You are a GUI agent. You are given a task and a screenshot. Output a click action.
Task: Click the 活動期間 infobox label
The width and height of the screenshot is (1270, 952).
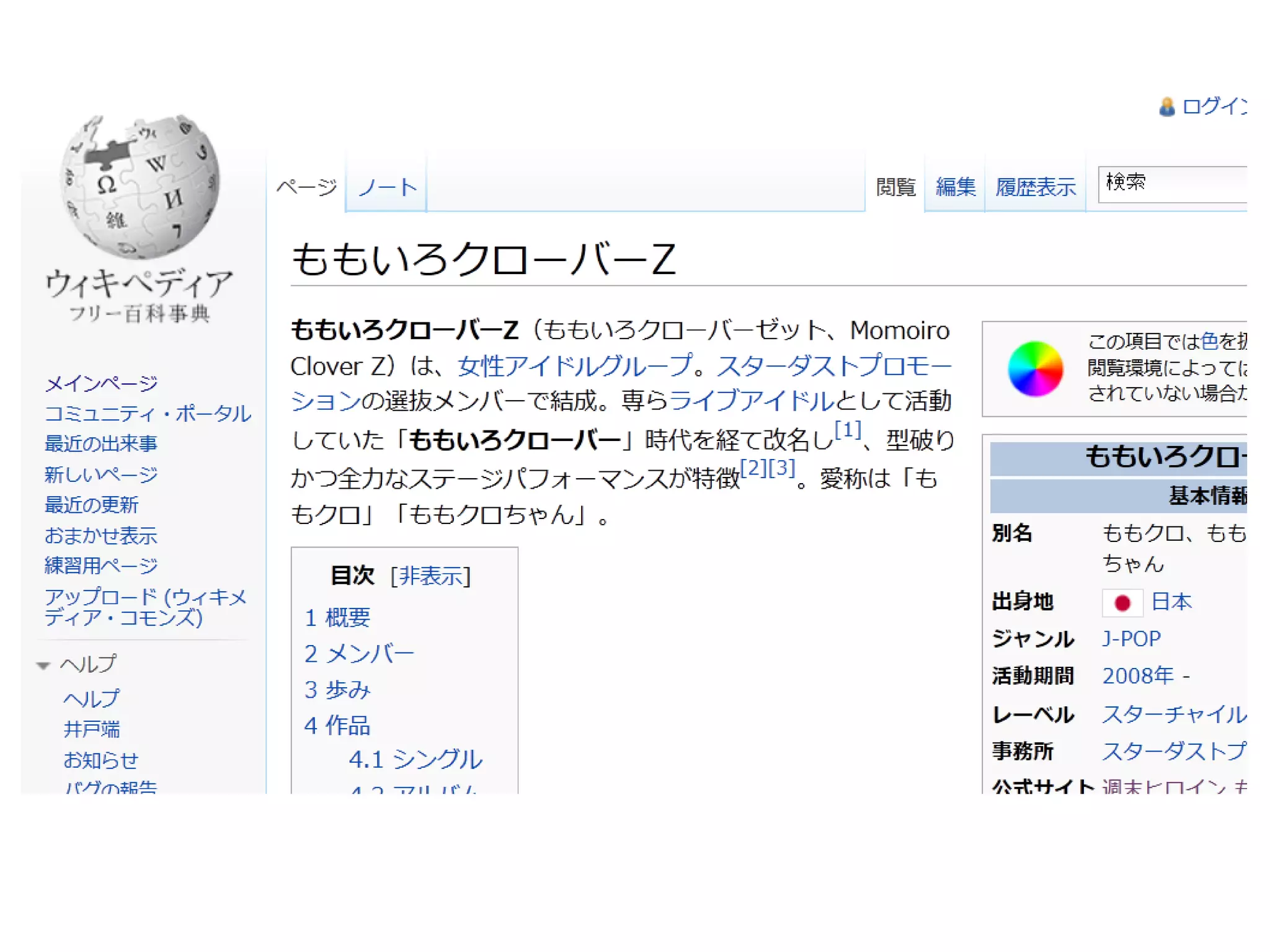(x=1032, y=675)
